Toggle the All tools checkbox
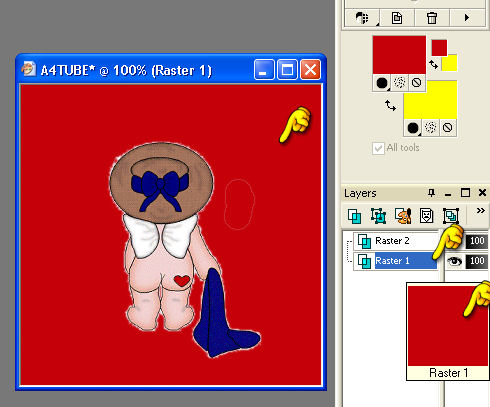 tap(378, 148)
